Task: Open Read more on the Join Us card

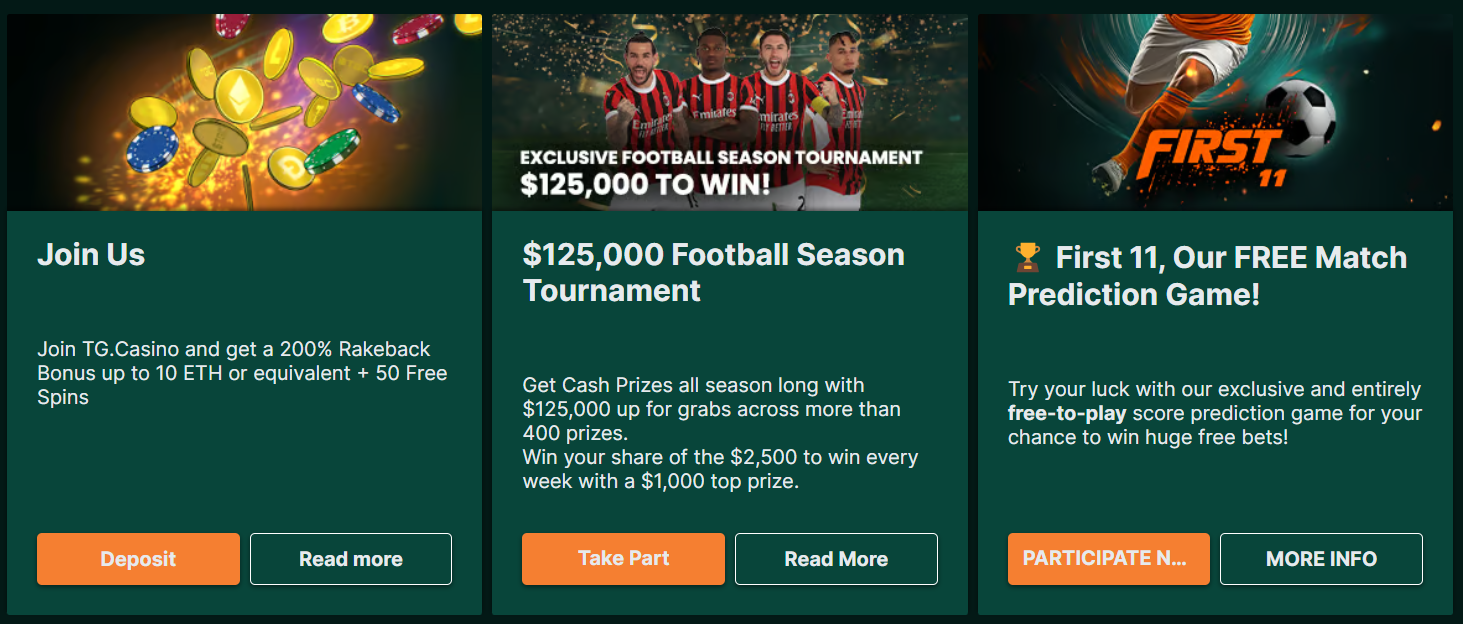Action: point(350,559)
